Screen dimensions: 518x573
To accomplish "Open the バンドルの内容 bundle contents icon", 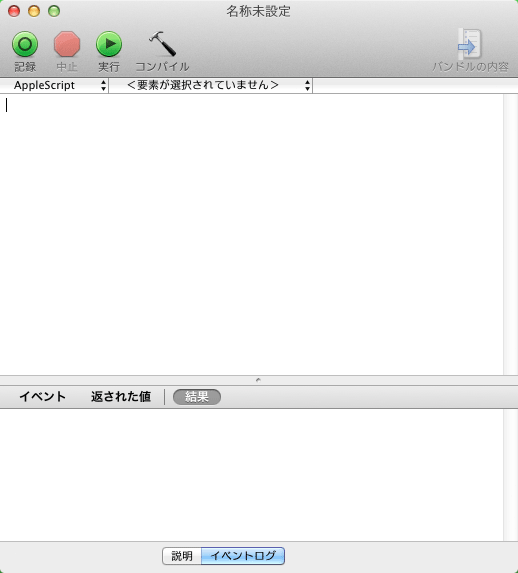I will [x=470, y=44].
